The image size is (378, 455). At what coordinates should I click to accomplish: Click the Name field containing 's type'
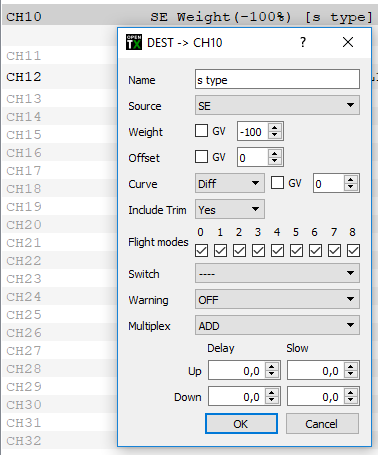[277, 79]
